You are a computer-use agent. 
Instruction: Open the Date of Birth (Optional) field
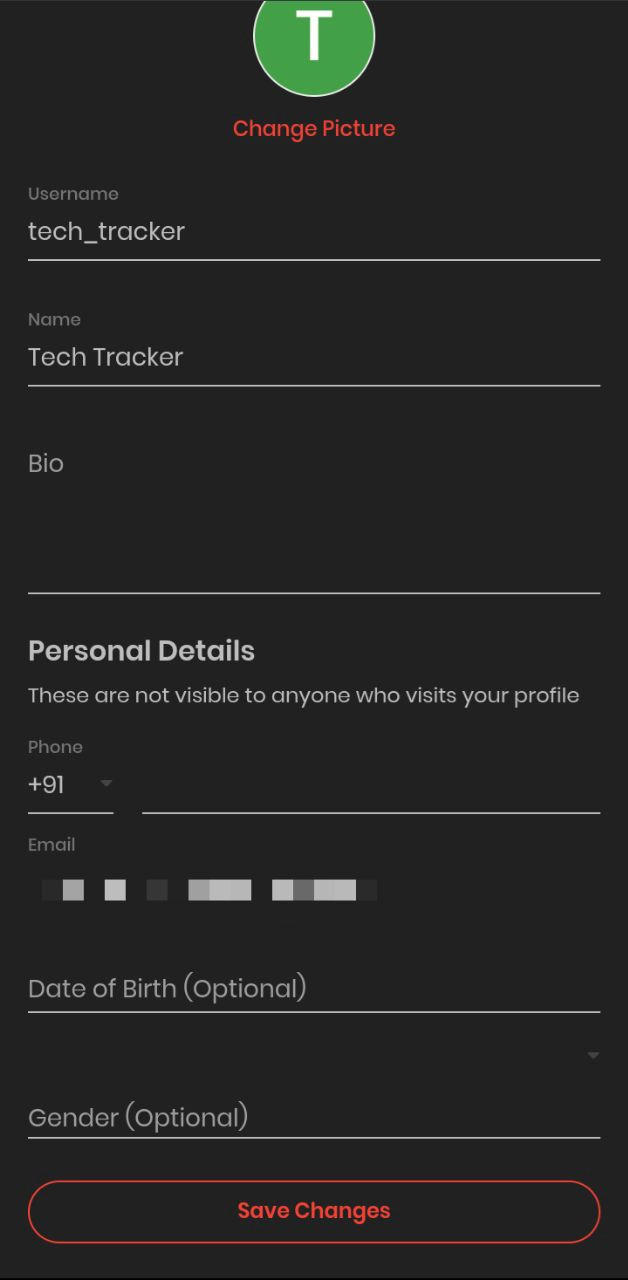(314, 989)
